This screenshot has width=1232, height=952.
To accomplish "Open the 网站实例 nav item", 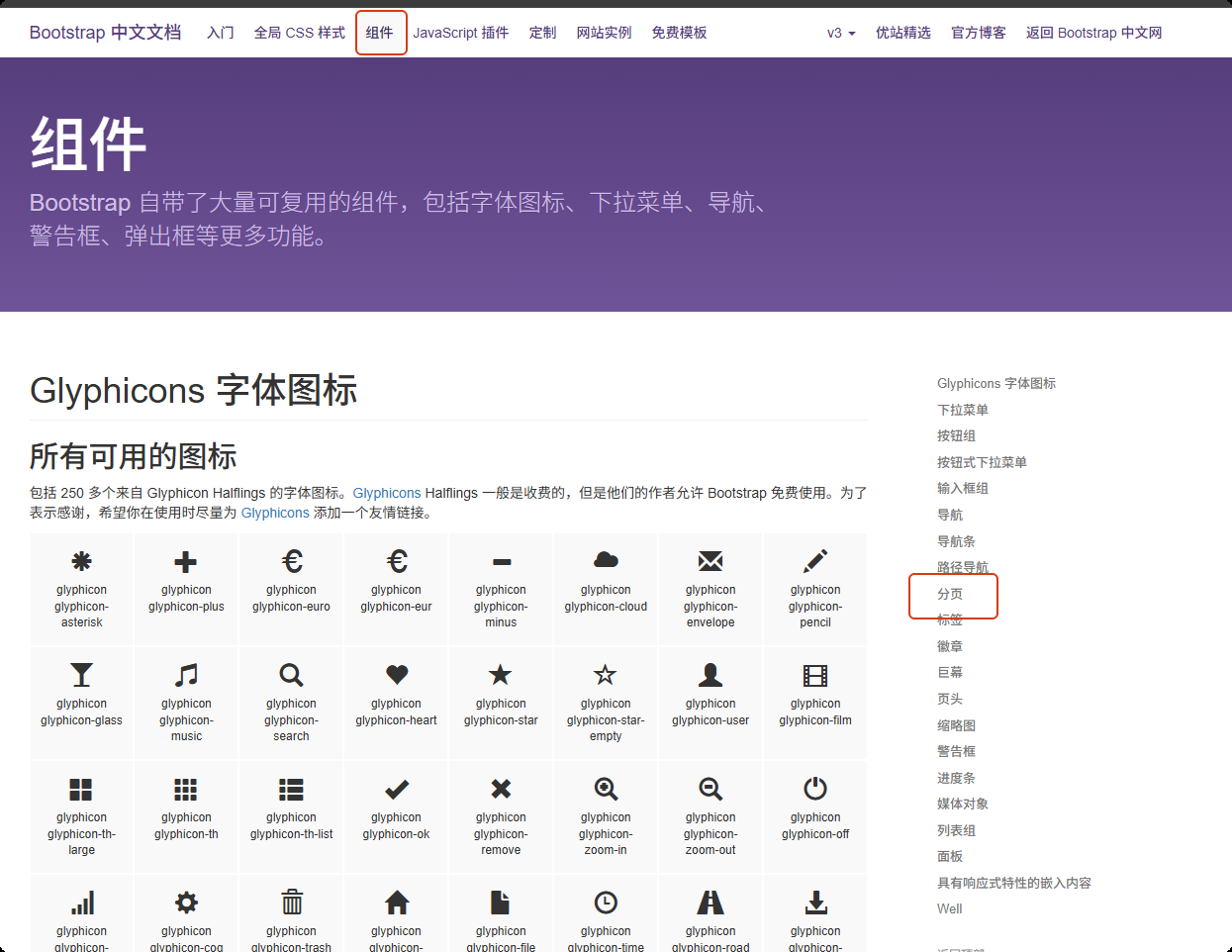I will click(605, 33).
